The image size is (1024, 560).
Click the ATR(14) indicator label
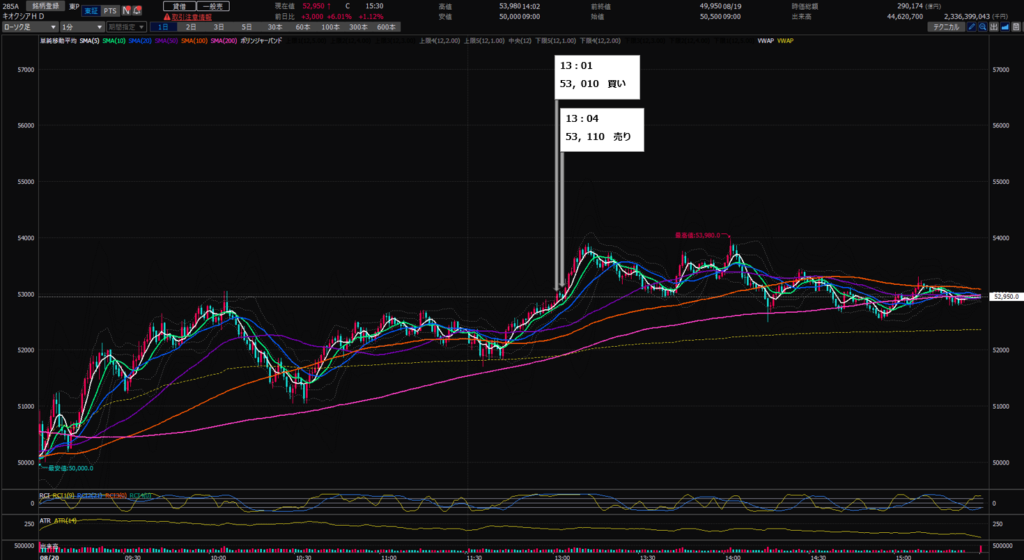click(65, 521)
